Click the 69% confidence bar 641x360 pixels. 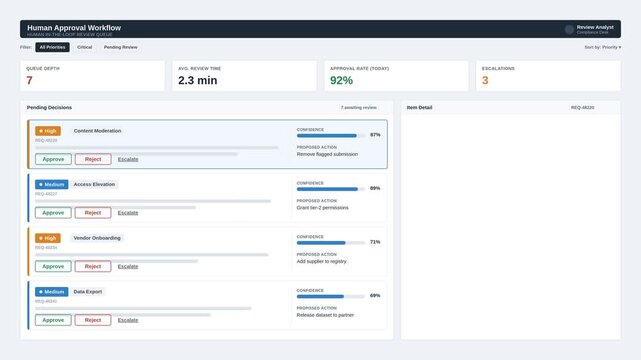331,296
